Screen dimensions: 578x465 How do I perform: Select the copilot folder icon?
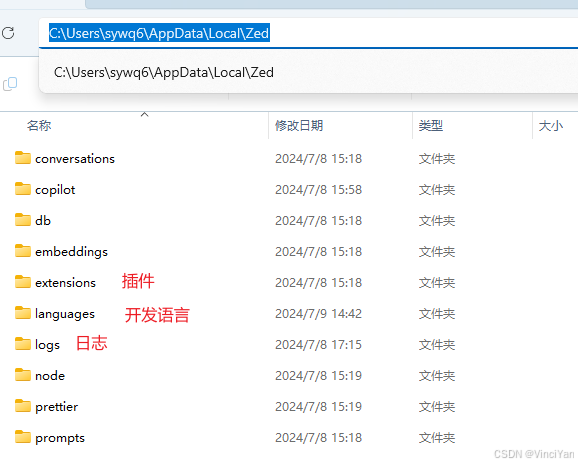[x=23, y=189]
